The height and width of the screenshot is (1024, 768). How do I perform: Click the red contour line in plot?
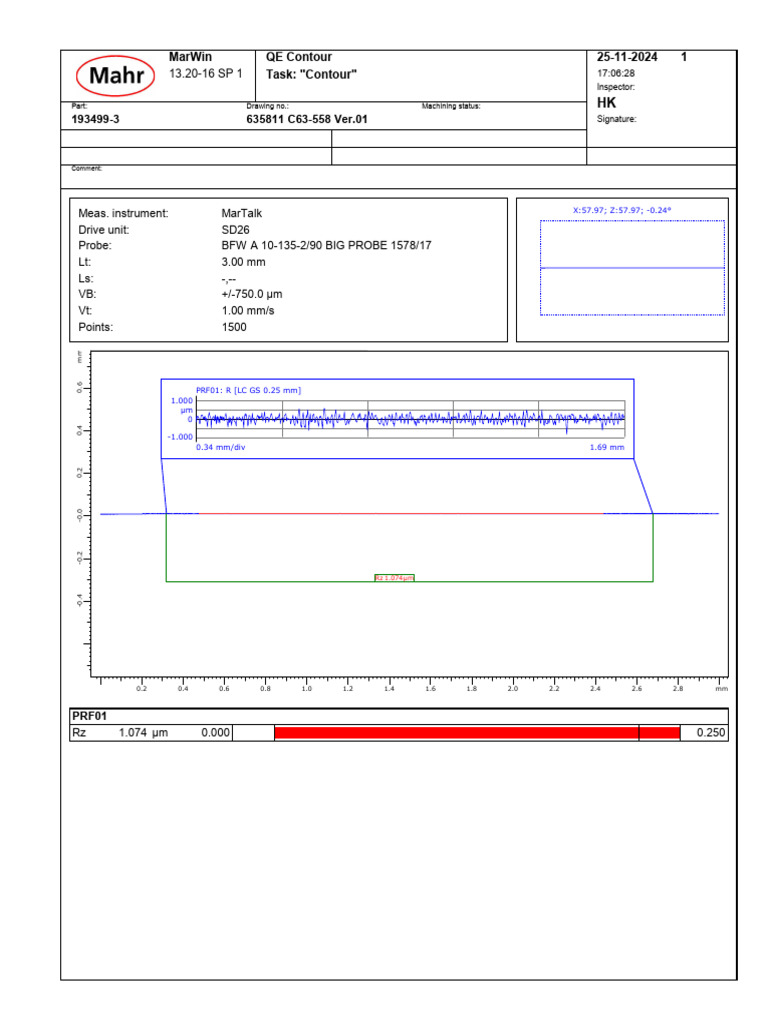point(400,514)
